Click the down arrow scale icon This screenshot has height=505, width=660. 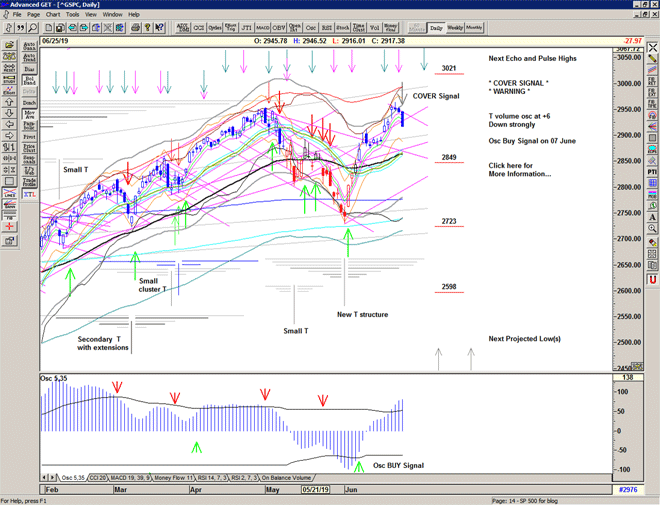[x=10, y=114]
